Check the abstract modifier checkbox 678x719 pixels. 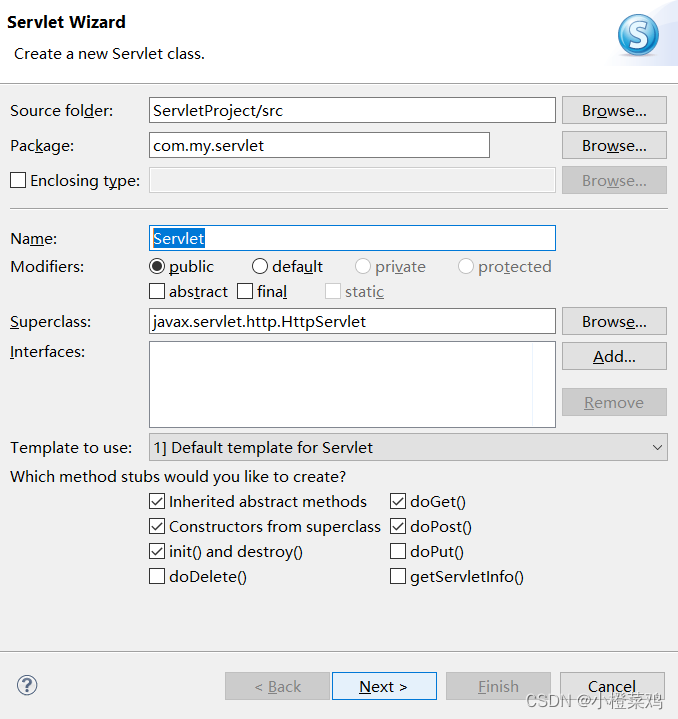coord(157,292)
